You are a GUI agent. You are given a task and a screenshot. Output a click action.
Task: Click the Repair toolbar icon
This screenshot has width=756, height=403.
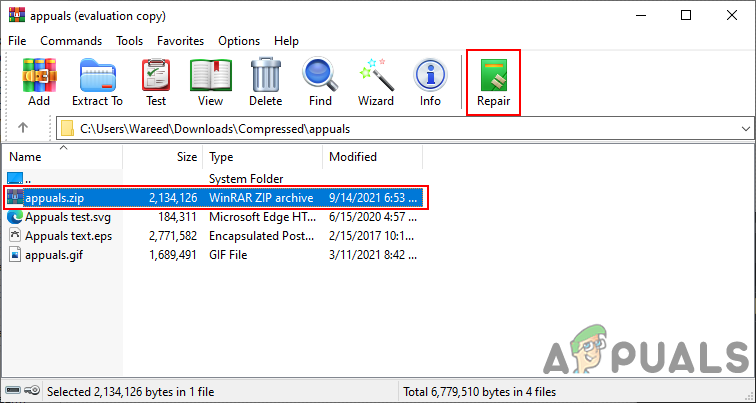pos(494,75)
